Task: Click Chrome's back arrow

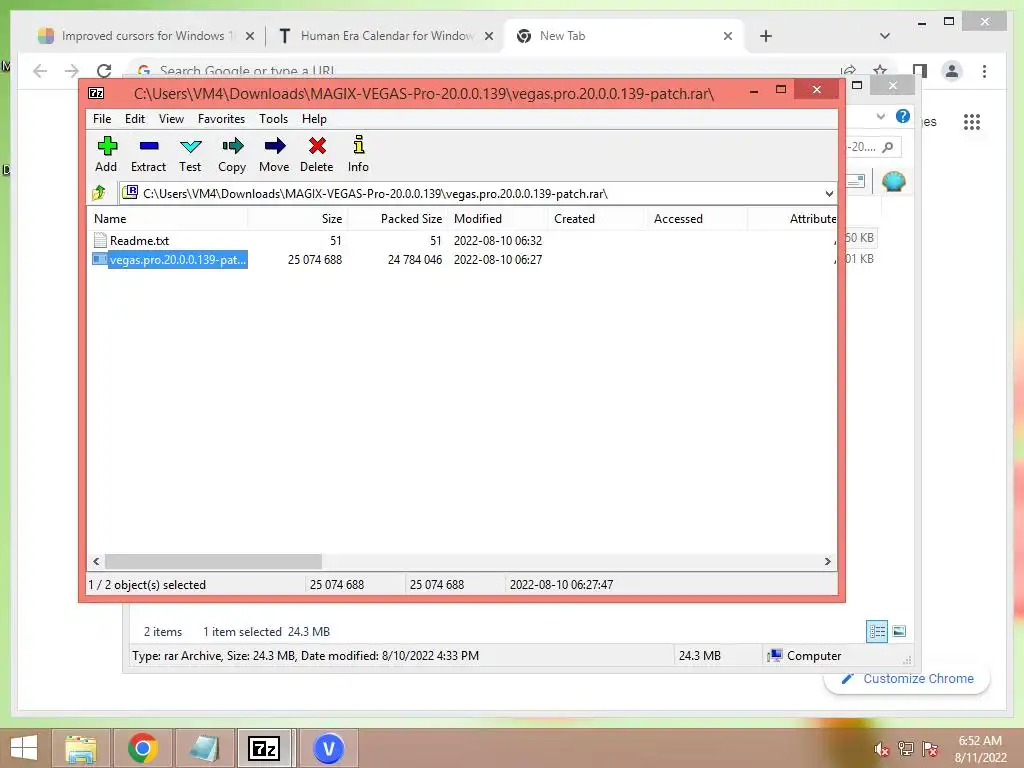Action: coord(40,71)
